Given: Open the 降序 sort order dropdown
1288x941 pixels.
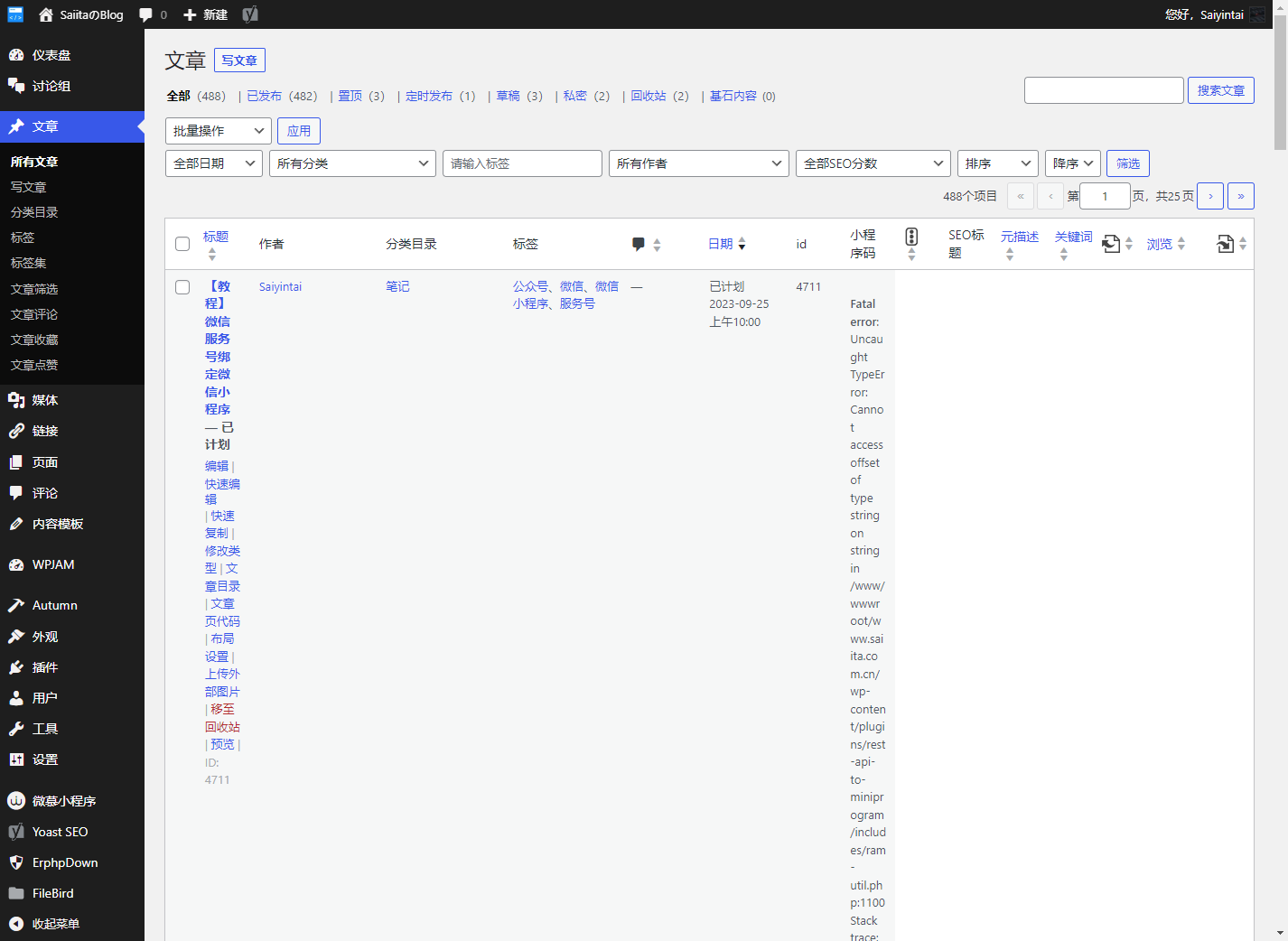Looking at the screenshot, I should [x=1072, y=163].
